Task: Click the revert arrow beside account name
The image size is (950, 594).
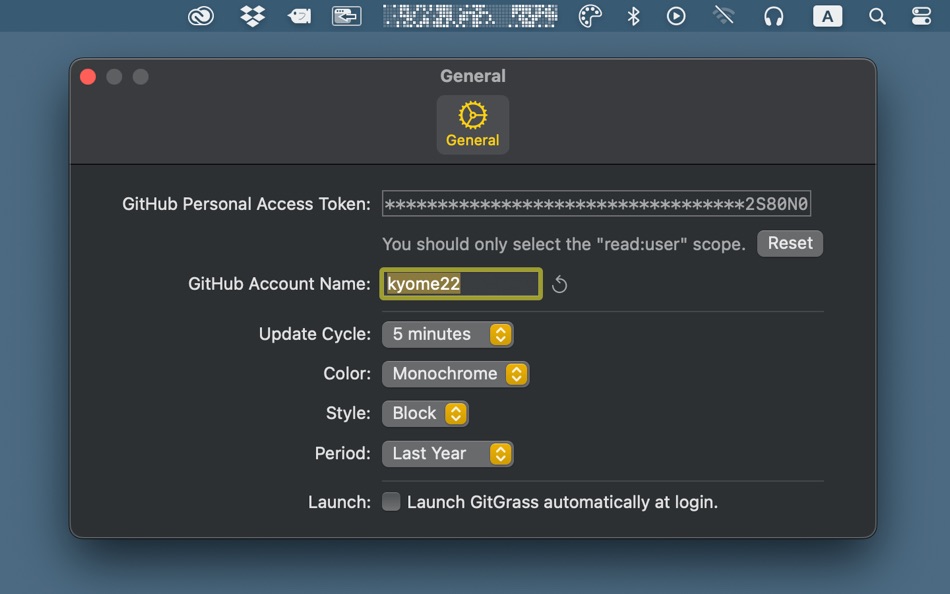Action: point(559,284)
